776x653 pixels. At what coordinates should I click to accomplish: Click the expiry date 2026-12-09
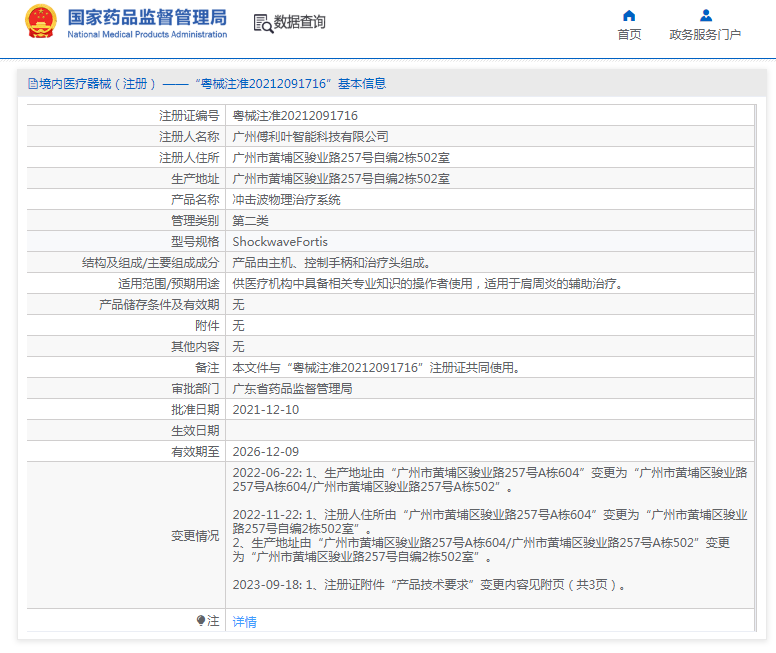click(x=265, y=452)
